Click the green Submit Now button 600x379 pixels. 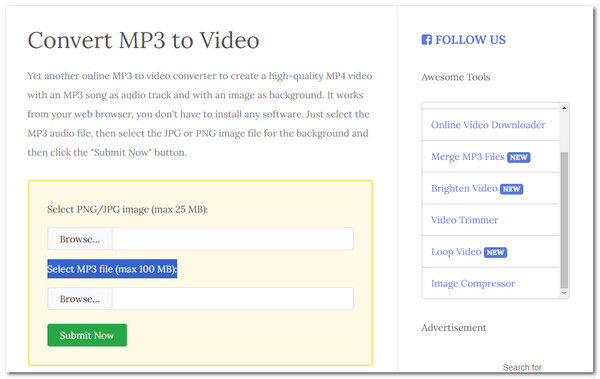87,335
